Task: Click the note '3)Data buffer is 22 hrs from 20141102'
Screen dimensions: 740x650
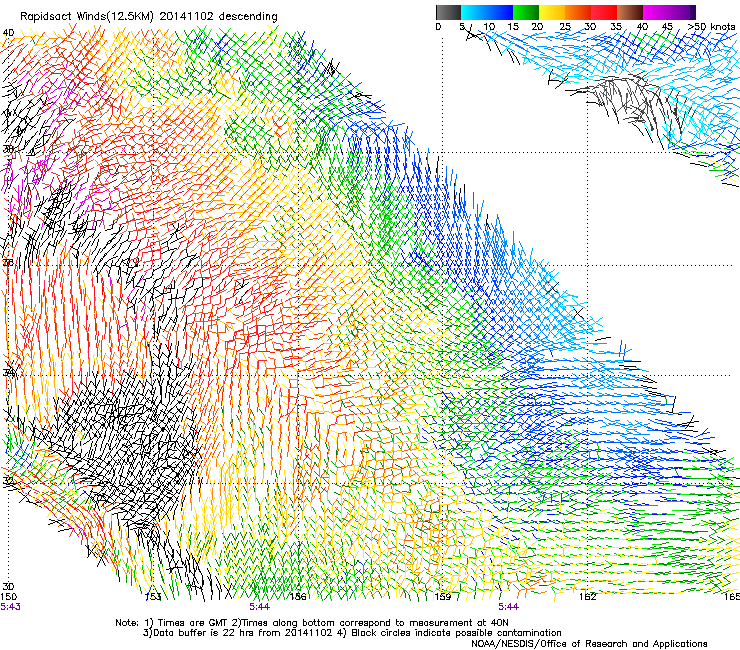Action: click(237, 633)
